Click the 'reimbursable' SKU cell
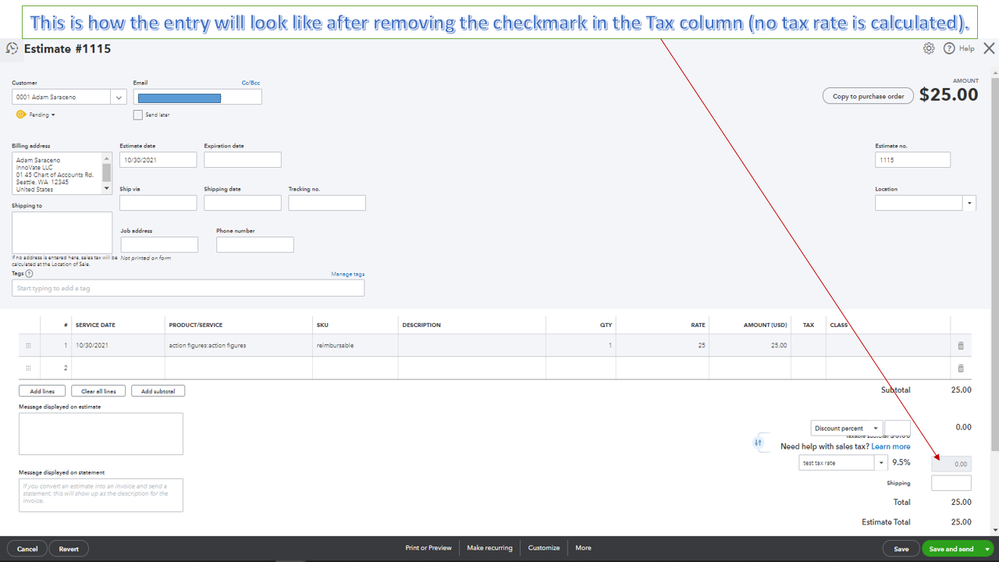This screenshot has width=999, height=562. [x=355, y=345]
